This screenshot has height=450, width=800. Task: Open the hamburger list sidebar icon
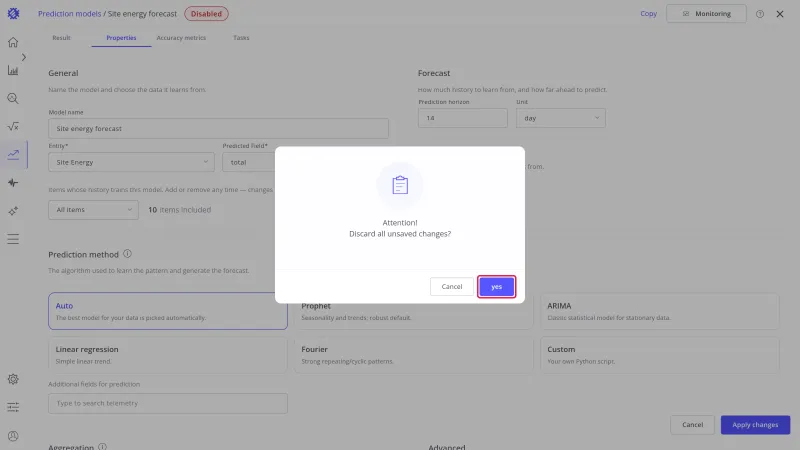pos(13,239)
